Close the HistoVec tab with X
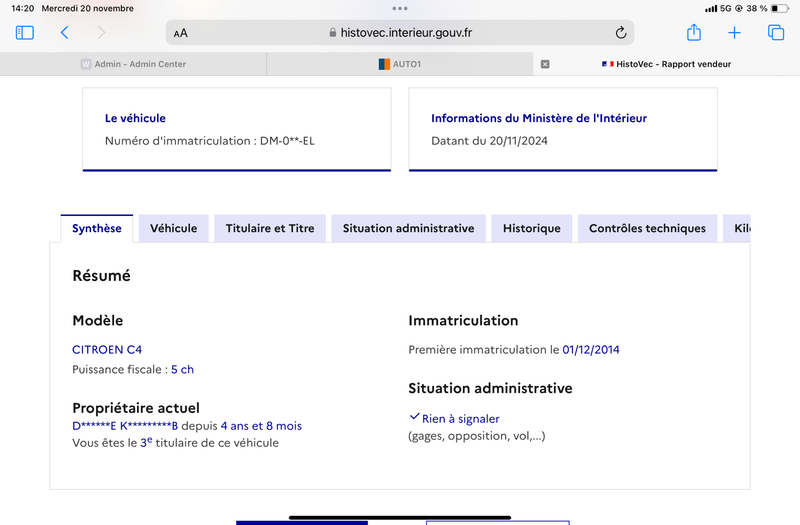800x525 pixels. [x=545, y=64]
